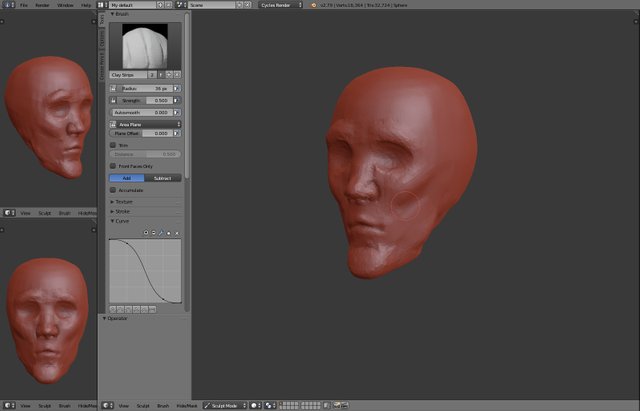Enable the Trim checkbox
Viewport: 640px width, 411px height.
point(113,145)
